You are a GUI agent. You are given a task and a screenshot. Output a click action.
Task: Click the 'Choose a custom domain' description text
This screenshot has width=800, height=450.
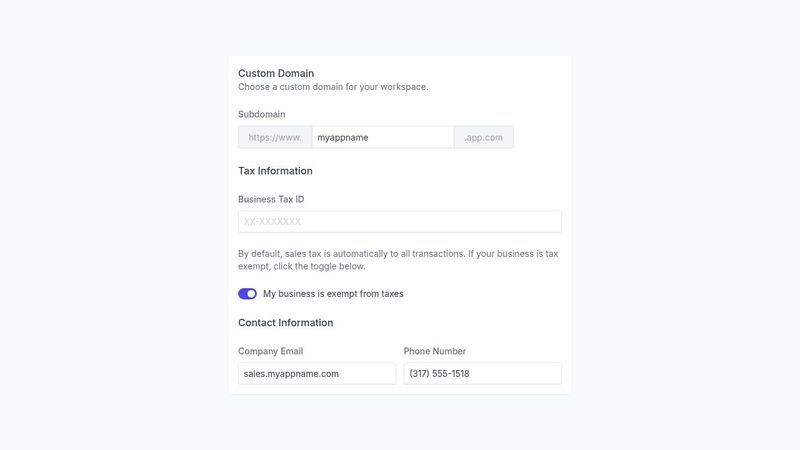333,87
